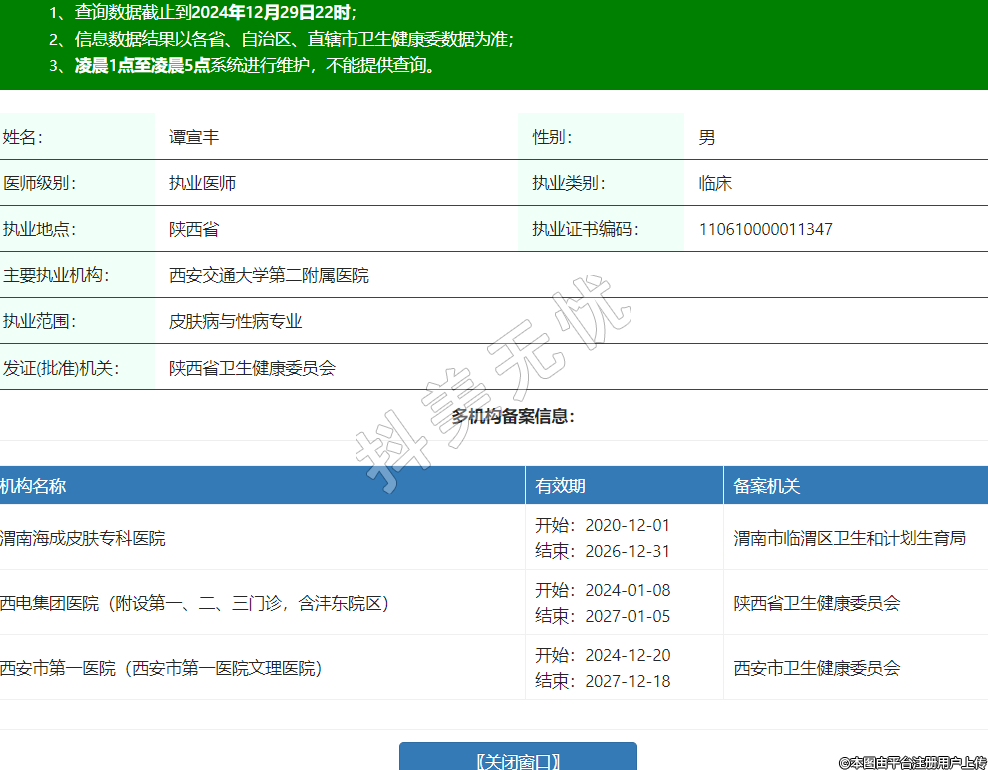Screen dimensions: 988x770
Task: Select the 临床 practice category value
Action: point(715,183)
